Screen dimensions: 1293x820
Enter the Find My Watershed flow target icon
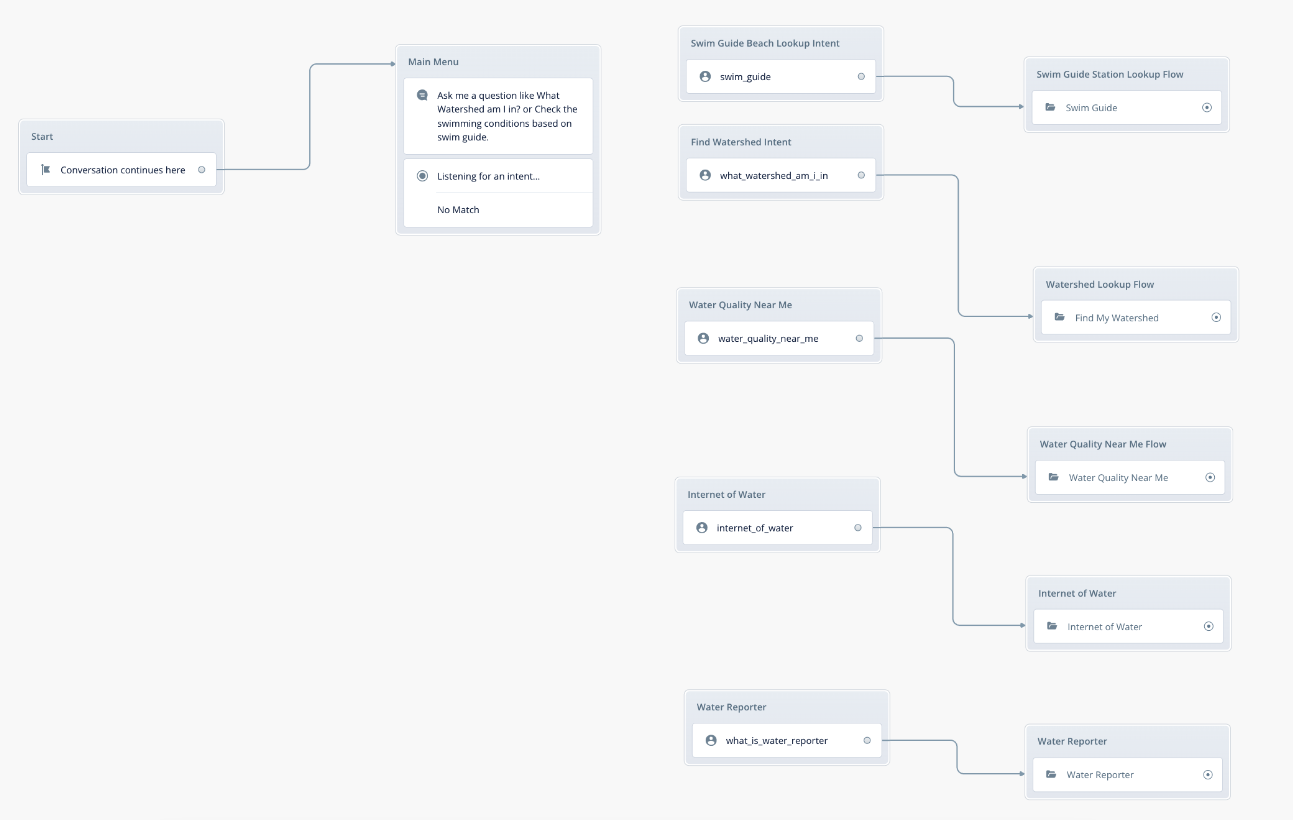[1216, 318]
